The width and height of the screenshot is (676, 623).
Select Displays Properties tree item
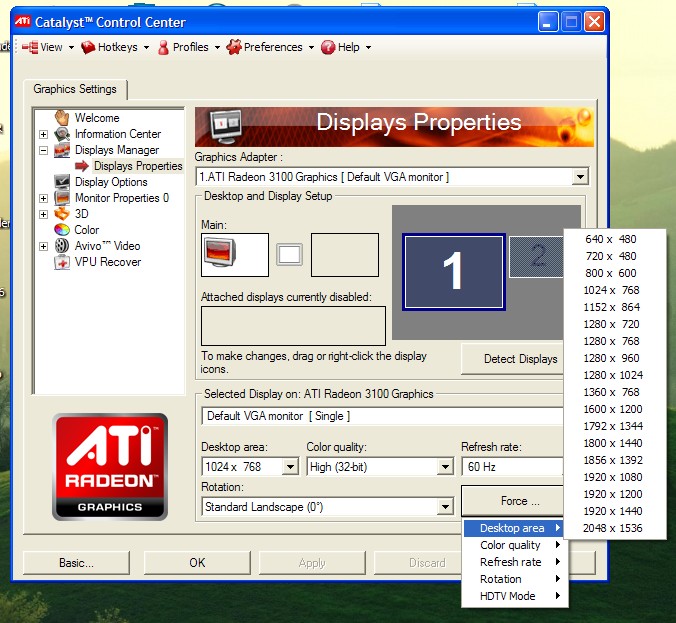138,166
